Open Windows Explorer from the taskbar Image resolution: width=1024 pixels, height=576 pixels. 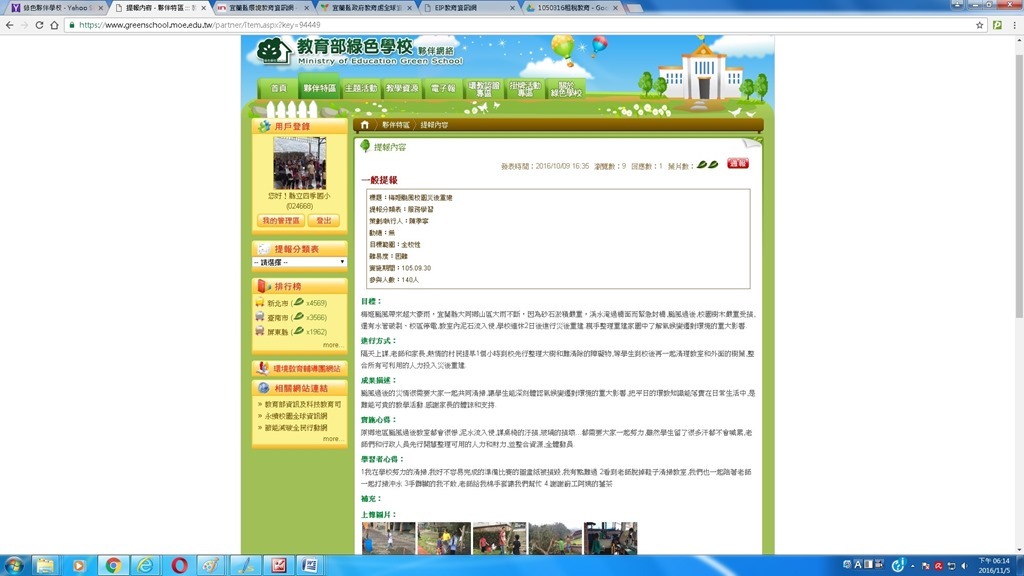point(45,565)
